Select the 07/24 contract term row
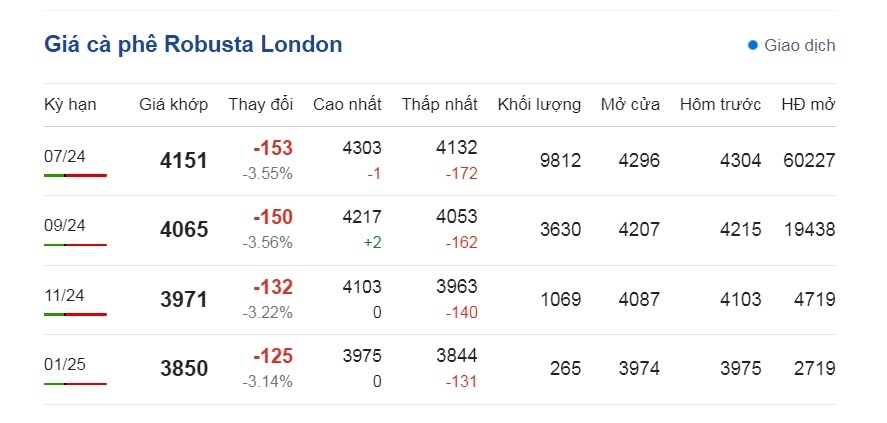887x423 pixels. pyautogui.click(x=440, y=161)
